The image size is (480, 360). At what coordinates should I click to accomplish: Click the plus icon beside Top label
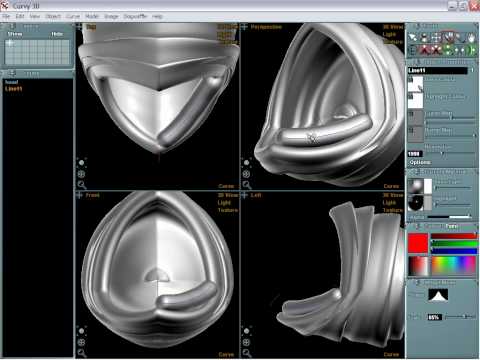(x=79, y=27)
